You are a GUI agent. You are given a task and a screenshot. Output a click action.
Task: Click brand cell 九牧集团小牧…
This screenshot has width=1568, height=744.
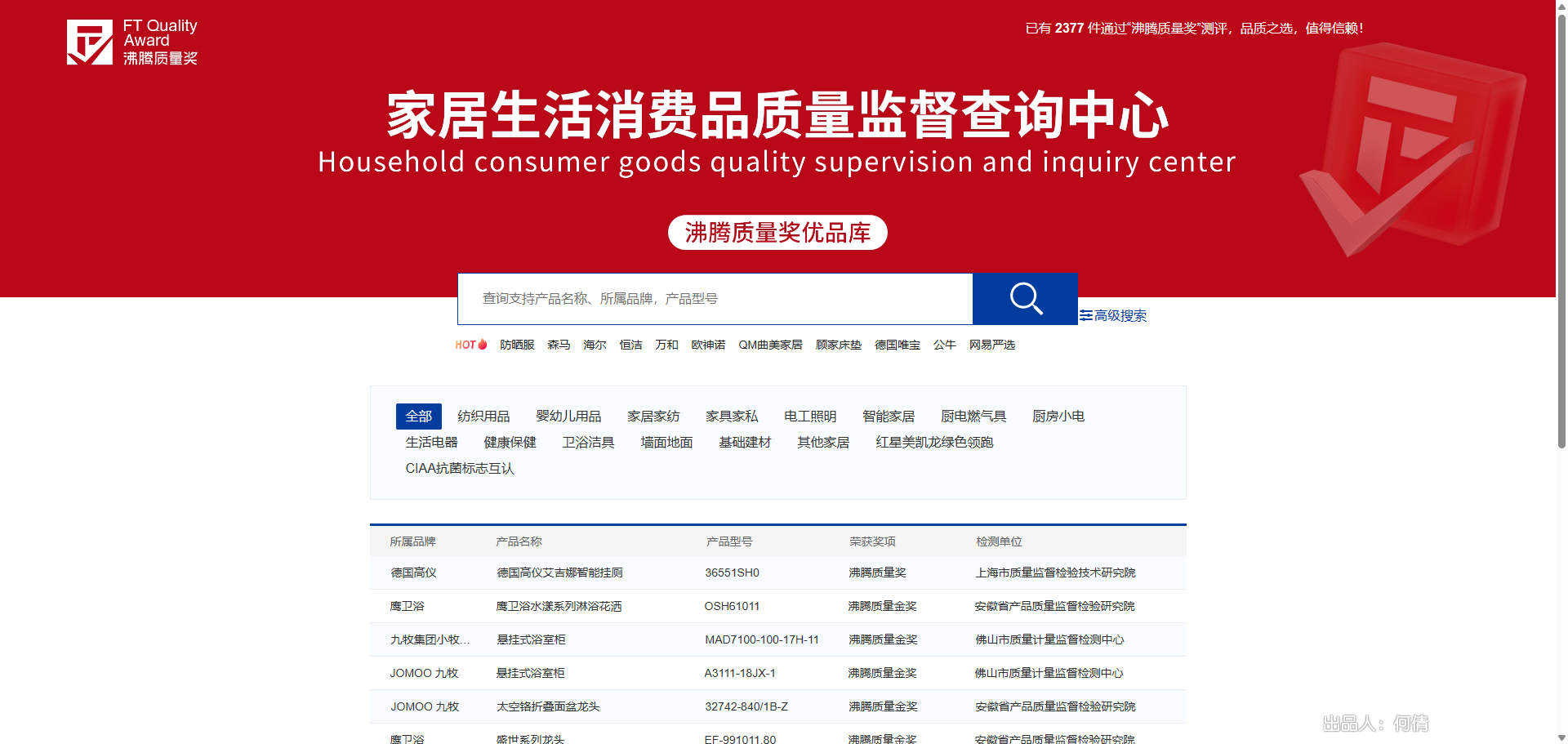tap(430, 639)
